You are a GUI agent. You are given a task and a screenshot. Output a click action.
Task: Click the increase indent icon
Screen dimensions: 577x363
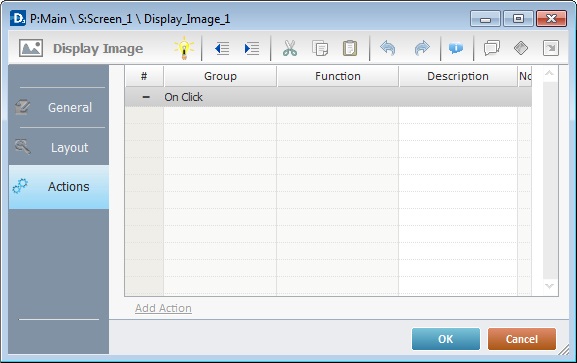tap(252, 48)
